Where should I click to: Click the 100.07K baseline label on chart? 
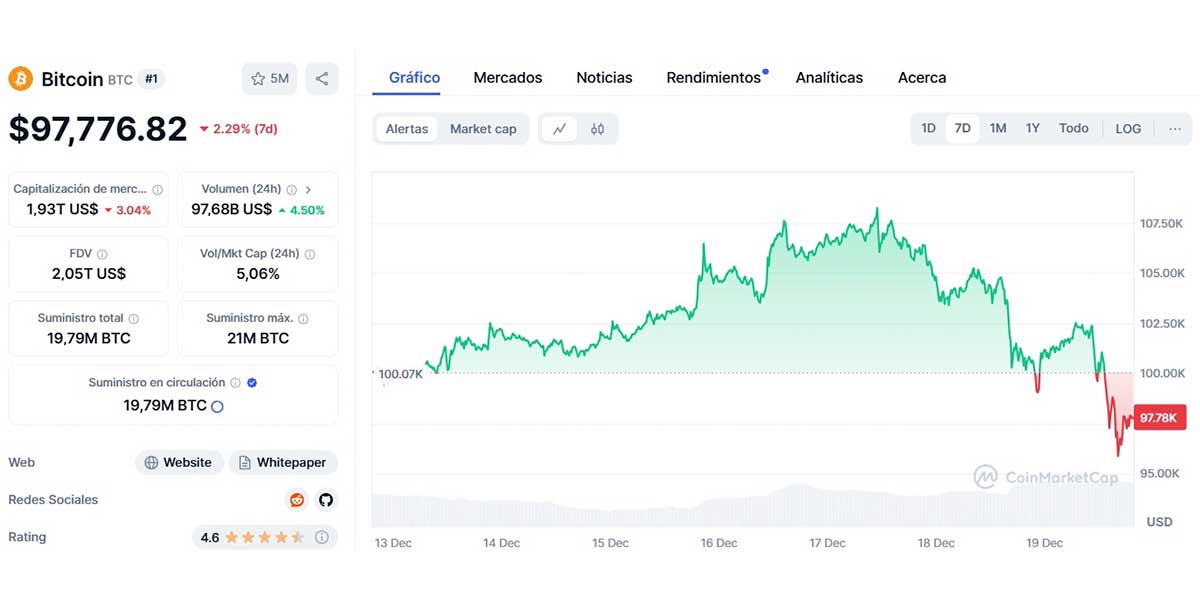[401, 374]
